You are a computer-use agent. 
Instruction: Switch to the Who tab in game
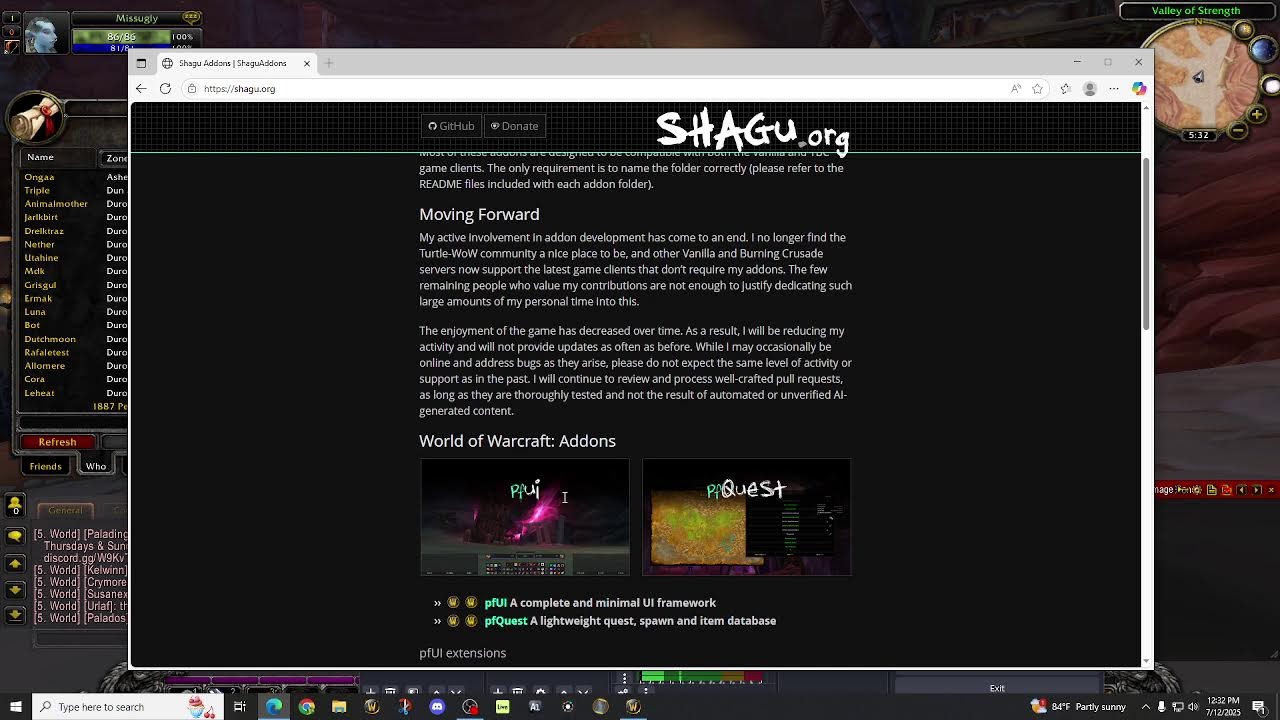pos(96,466)
